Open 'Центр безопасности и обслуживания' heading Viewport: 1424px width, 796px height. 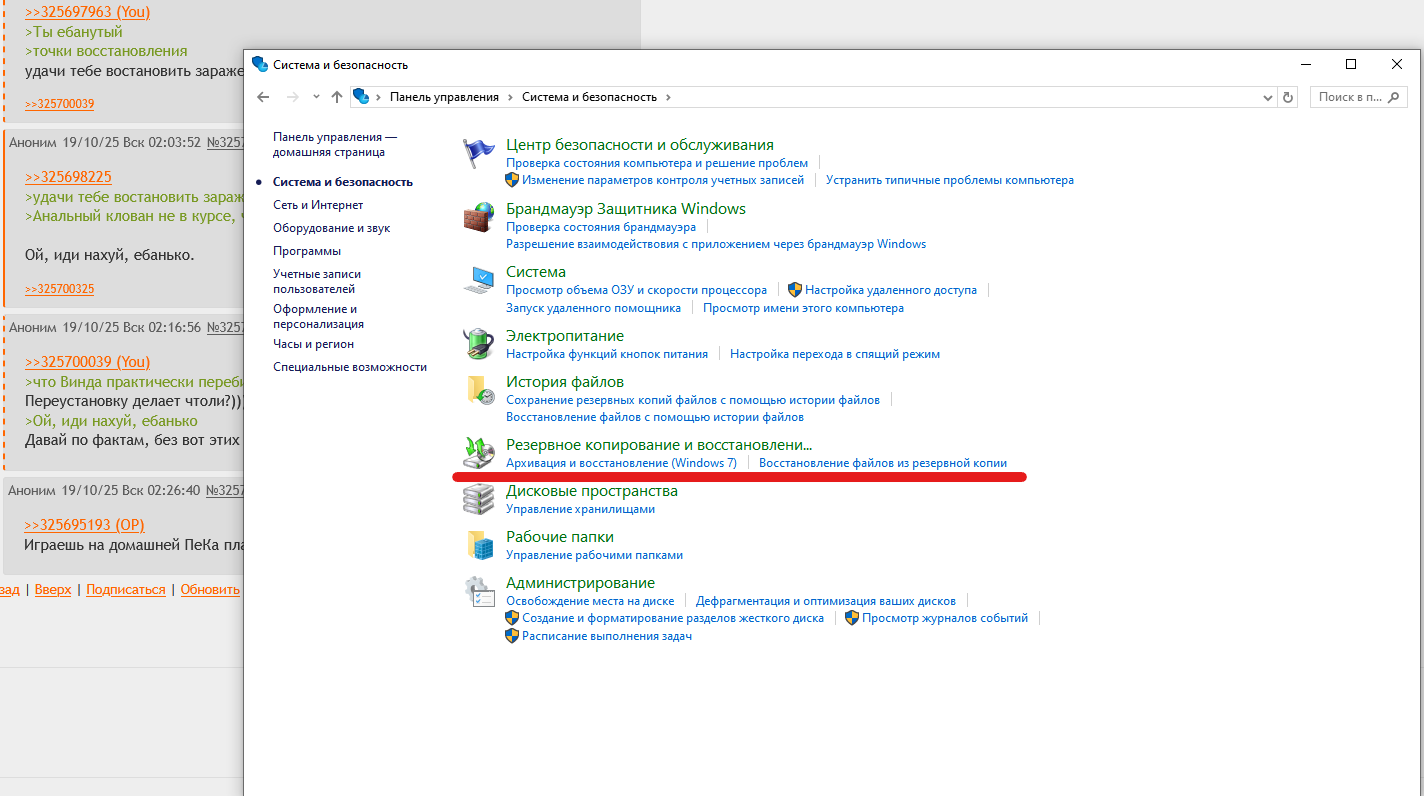pyautogui.click(x=640, y=145)
